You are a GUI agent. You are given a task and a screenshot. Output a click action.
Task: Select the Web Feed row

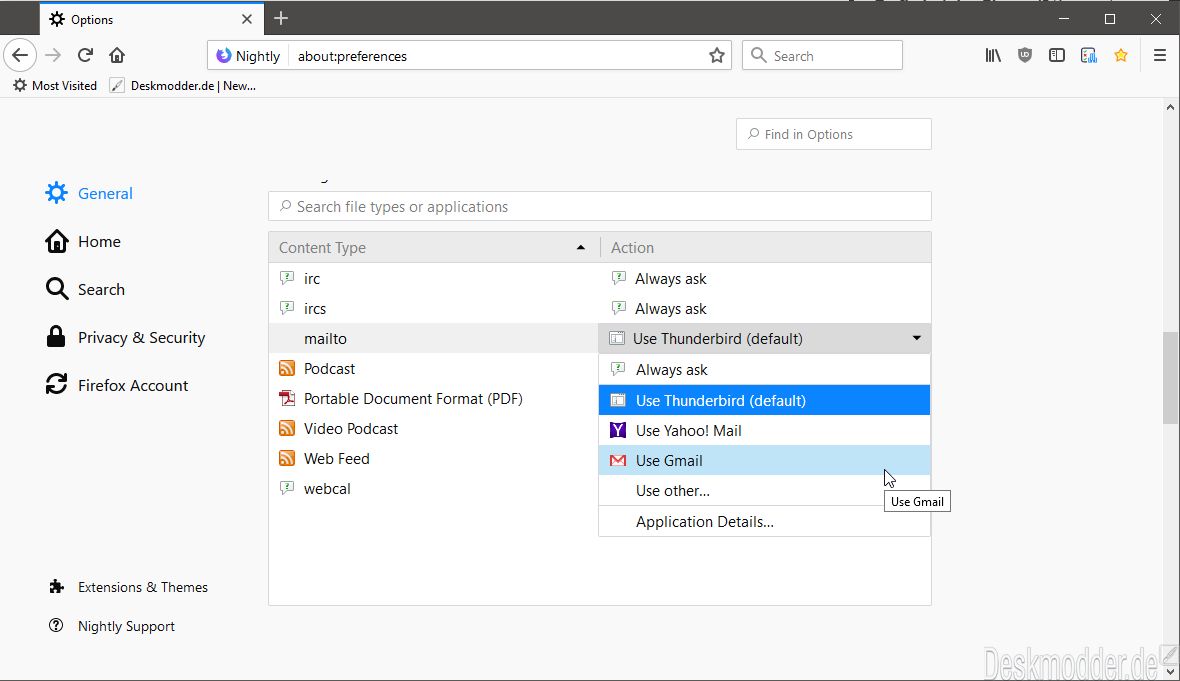[x=434, y=459]
